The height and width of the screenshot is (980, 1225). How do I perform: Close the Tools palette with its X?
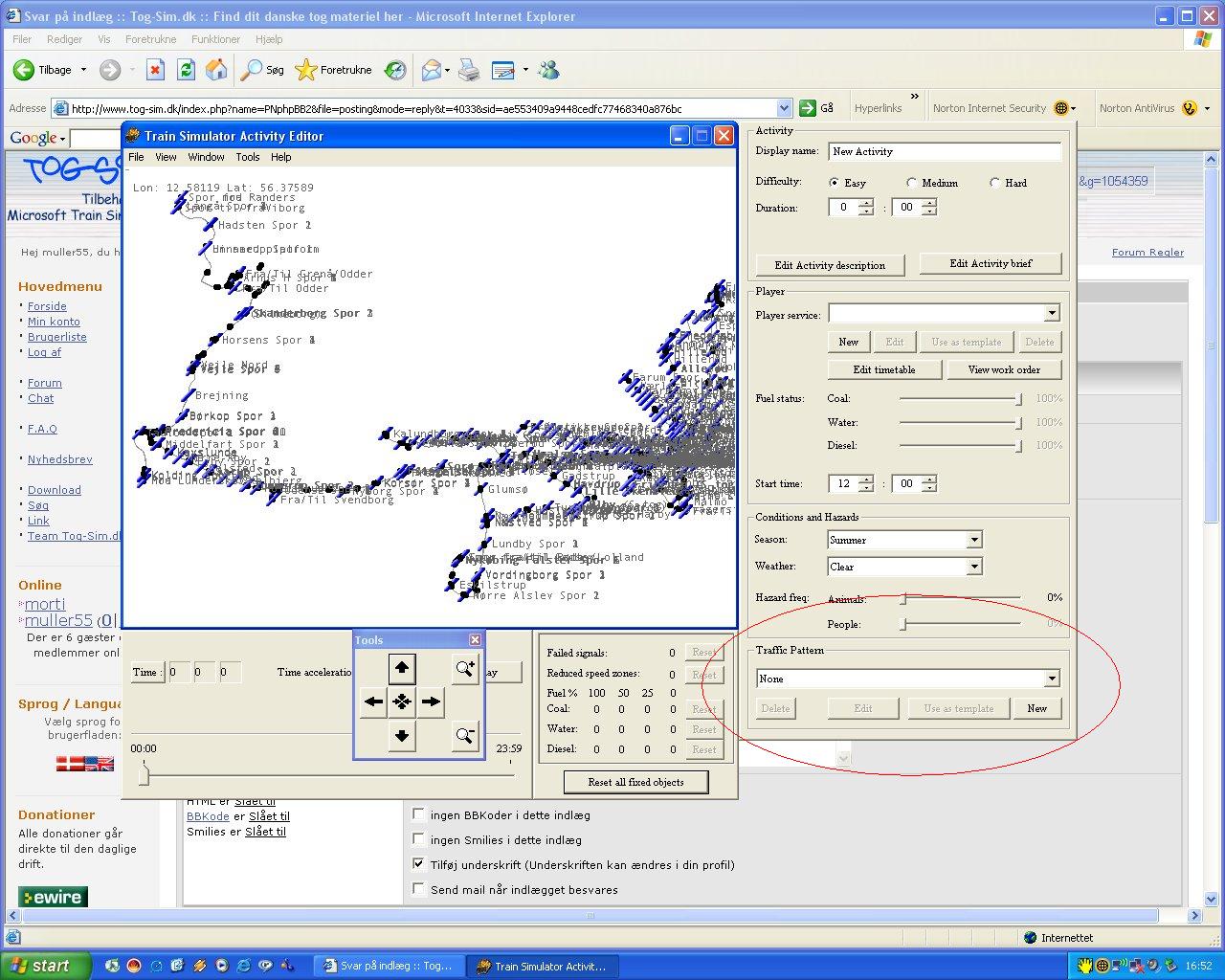(475, 639)
